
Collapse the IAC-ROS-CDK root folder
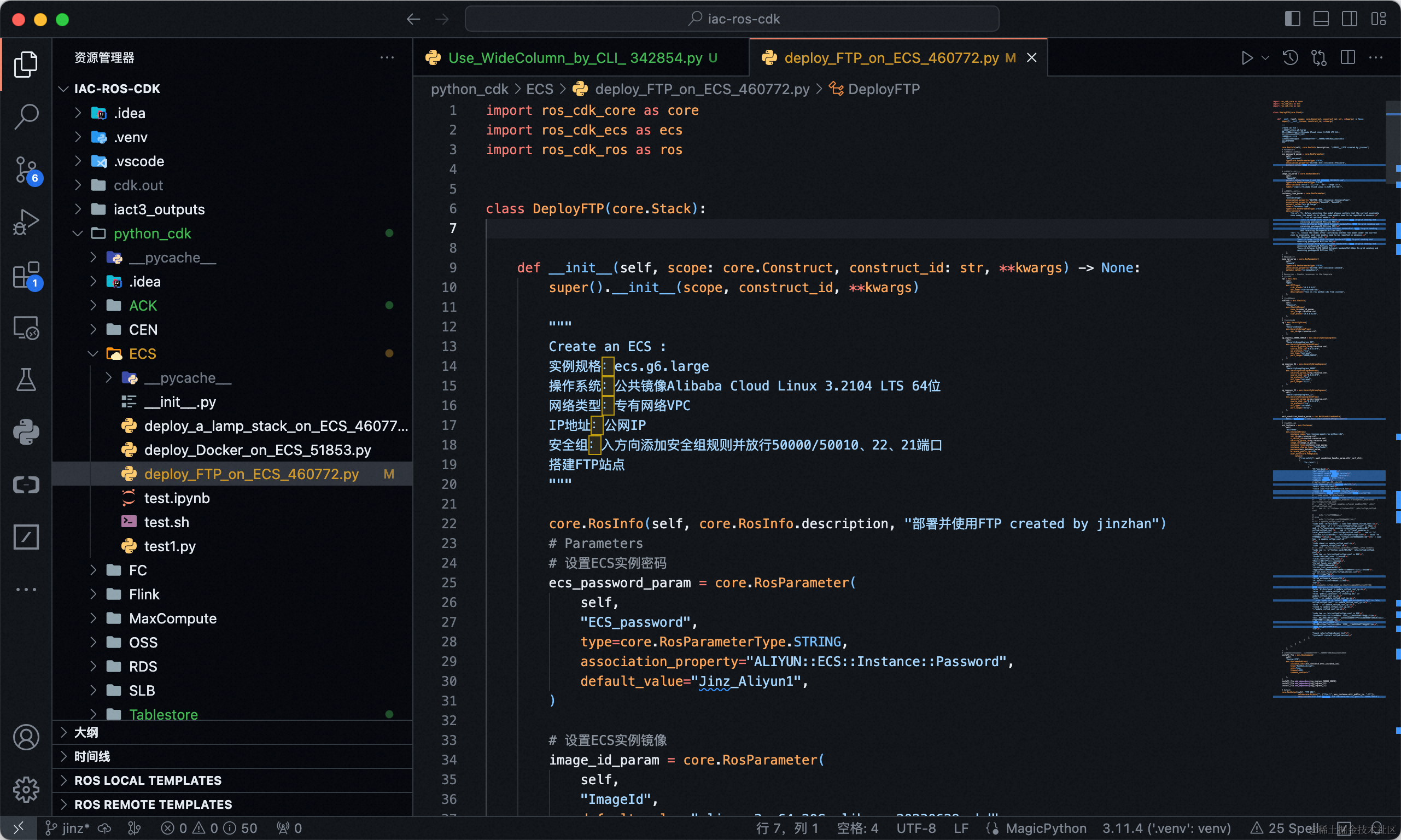tap(232, 89)
